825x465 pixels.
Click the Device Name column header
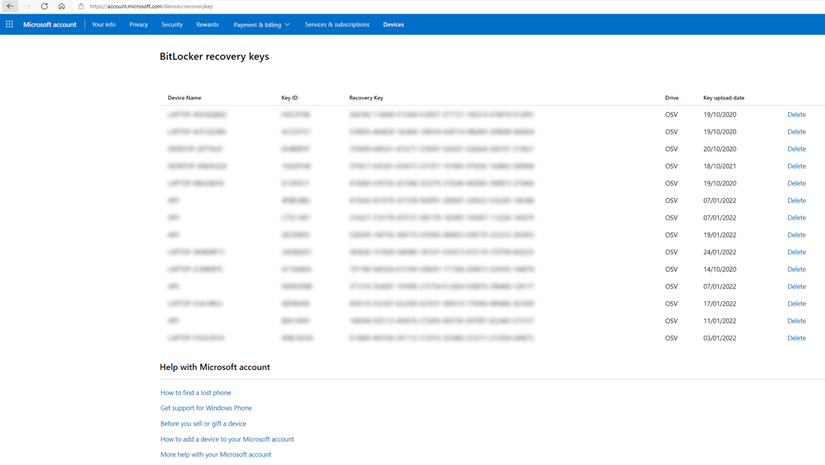click(184, 98)
